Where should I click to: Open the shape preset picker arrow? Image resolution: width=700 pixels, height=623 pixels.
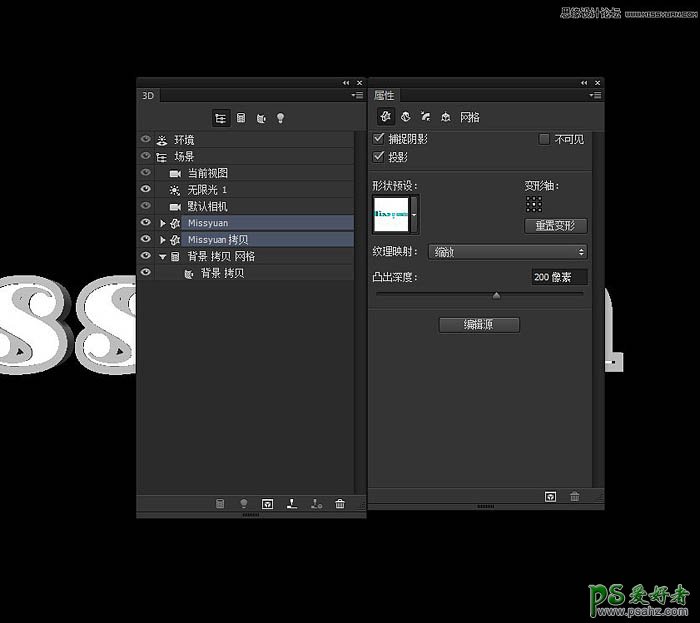415,213
